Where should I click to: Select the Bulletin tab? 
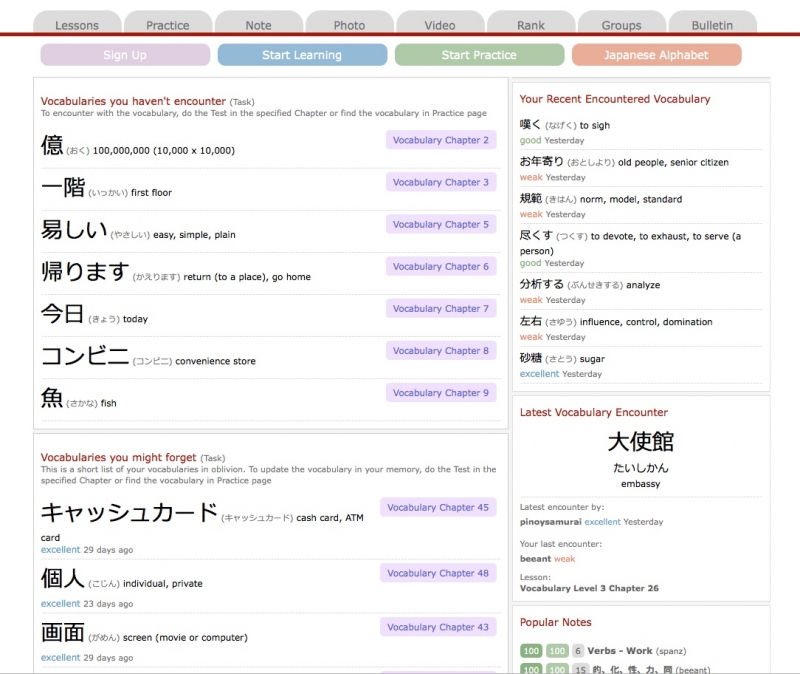[712, 25]
